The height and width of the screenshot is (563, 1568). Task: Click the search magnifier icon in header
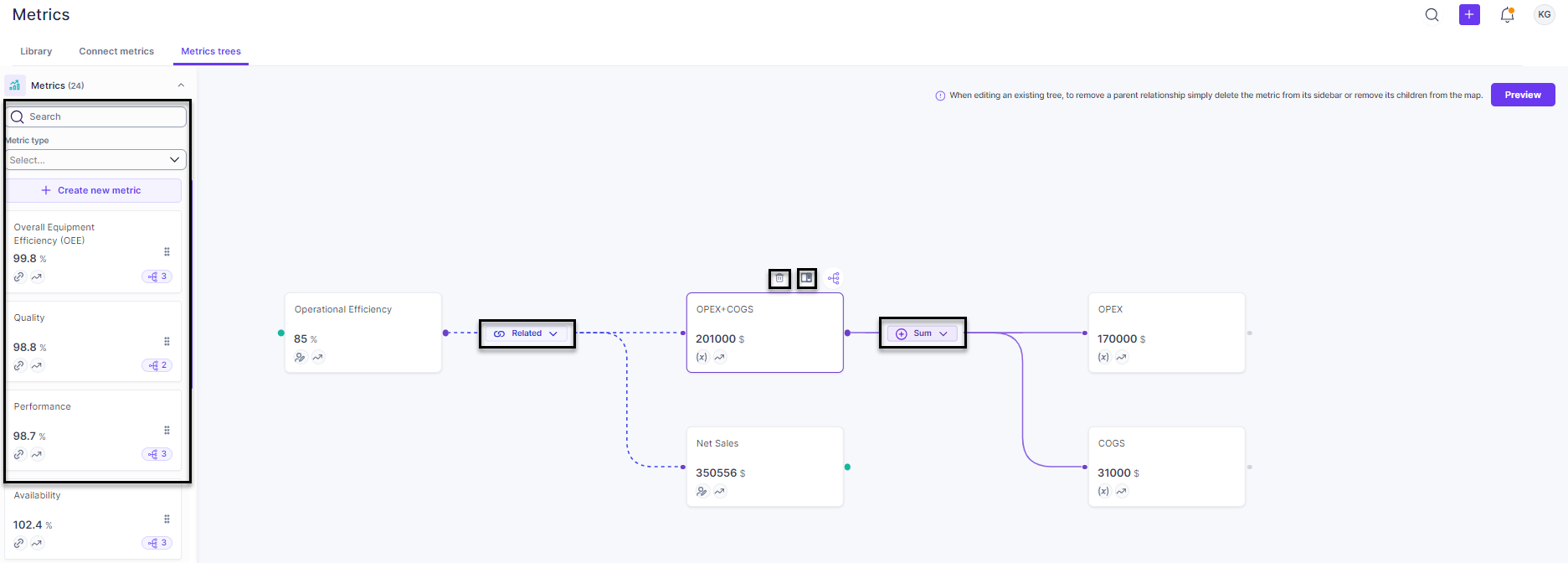[x=1432, y=15]
